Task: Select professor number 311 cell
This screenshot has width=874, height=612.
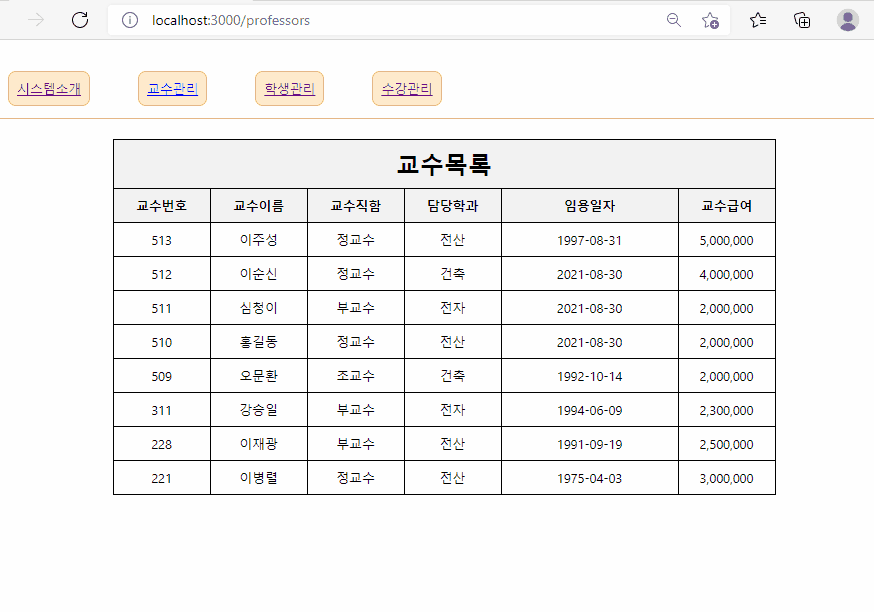Action: click(x=162, y=410)
